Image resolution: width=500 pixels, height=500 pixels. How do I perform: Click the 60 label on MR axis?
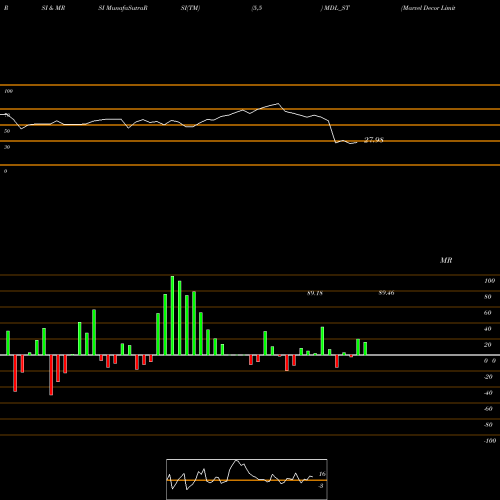[x=487, y=313]
